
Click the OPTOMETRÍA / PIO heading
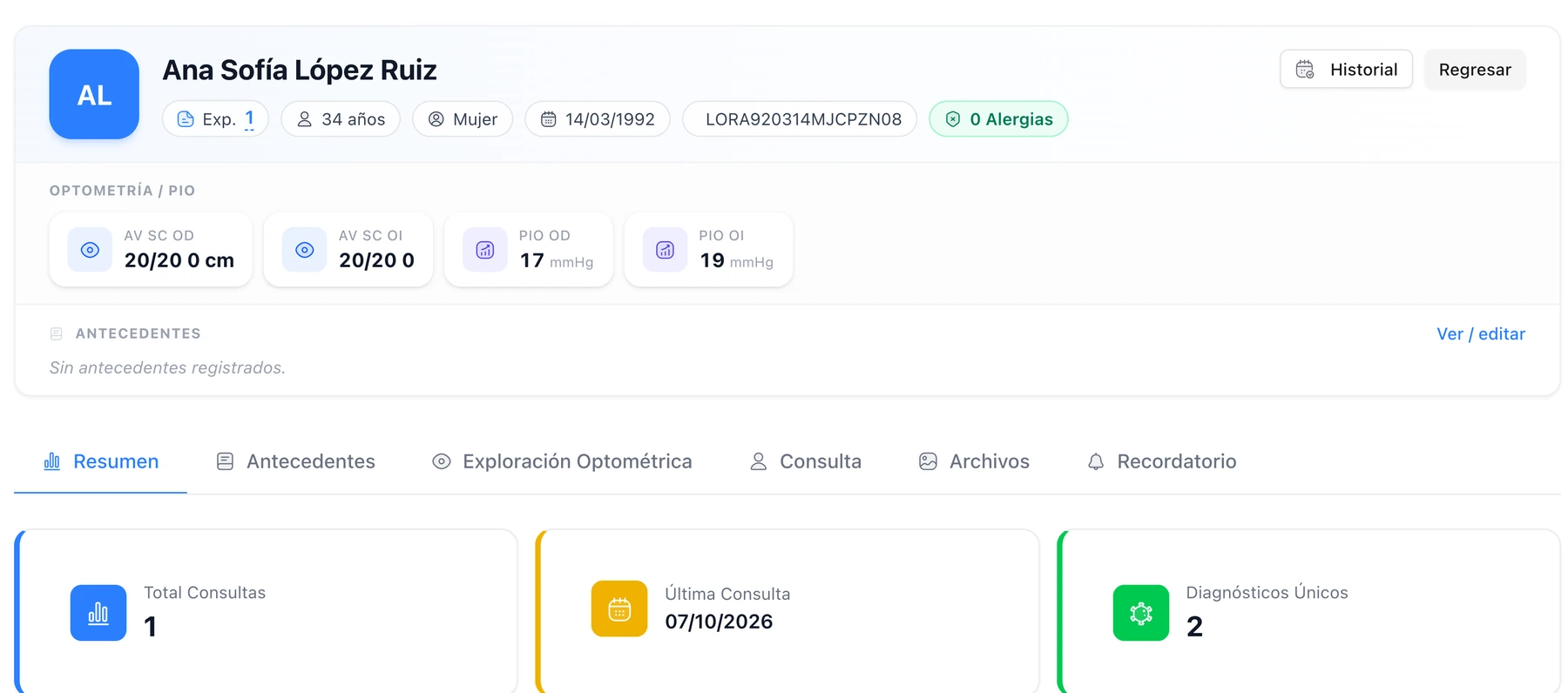pyautogui.click(x=122, y=191)
